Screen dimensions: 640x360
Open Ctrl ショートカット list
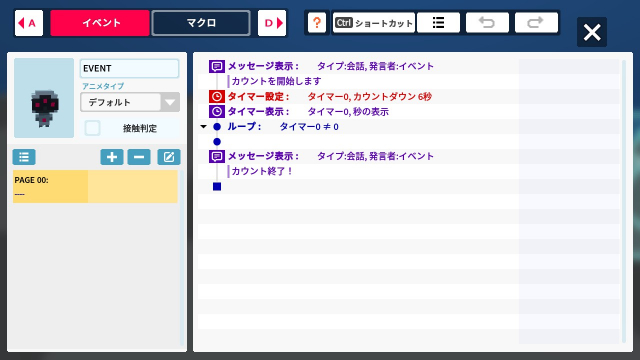373,22
